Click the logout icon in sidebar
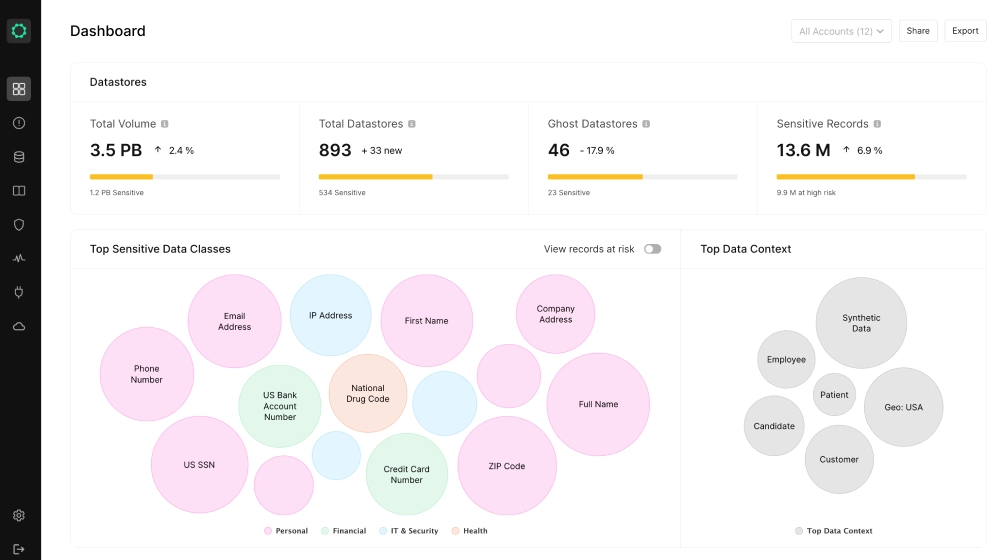The image size is (1000, 560). (x=19, y=548)
